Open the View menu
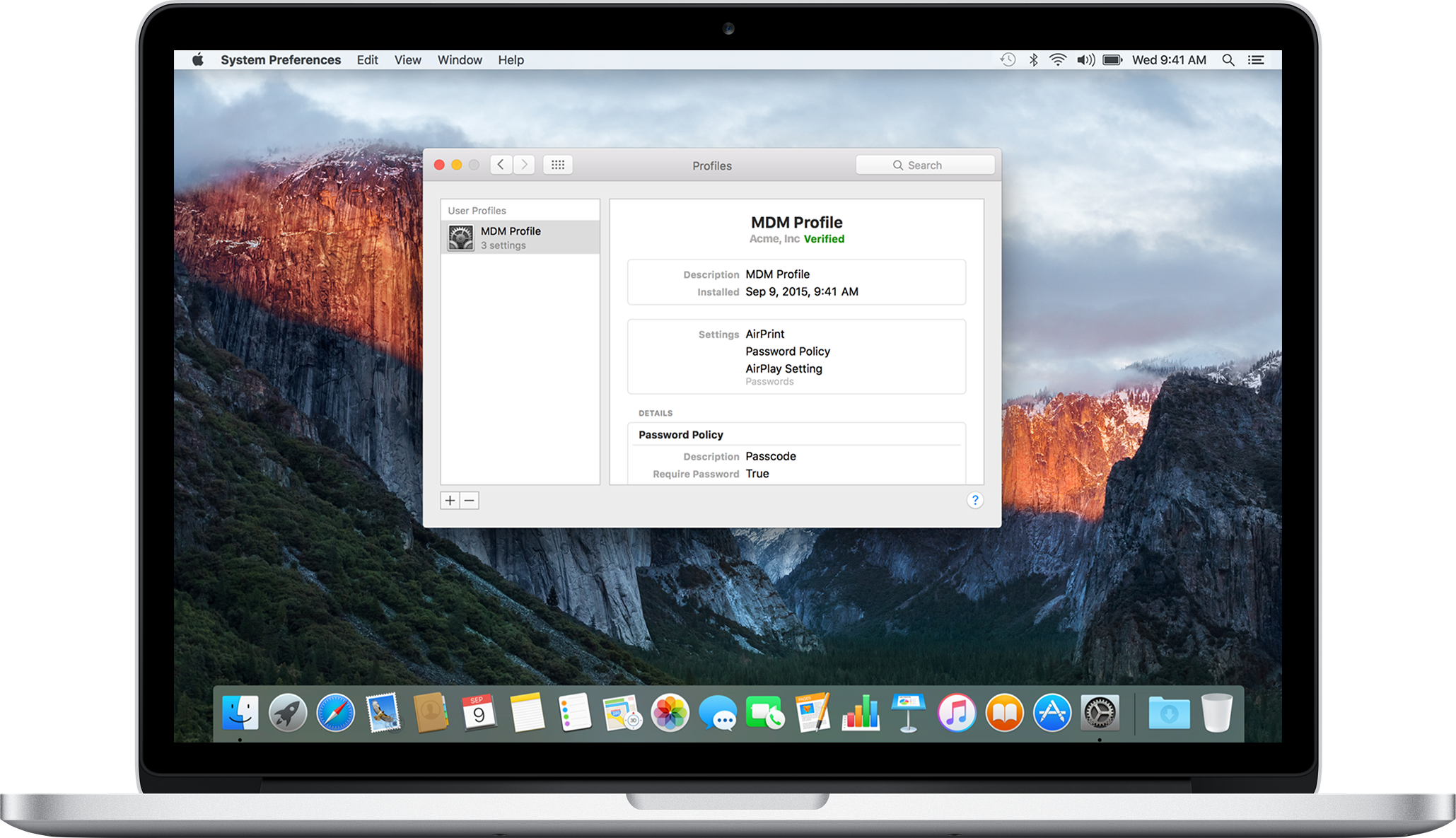The image size is (1456, 838). point(408,60)
